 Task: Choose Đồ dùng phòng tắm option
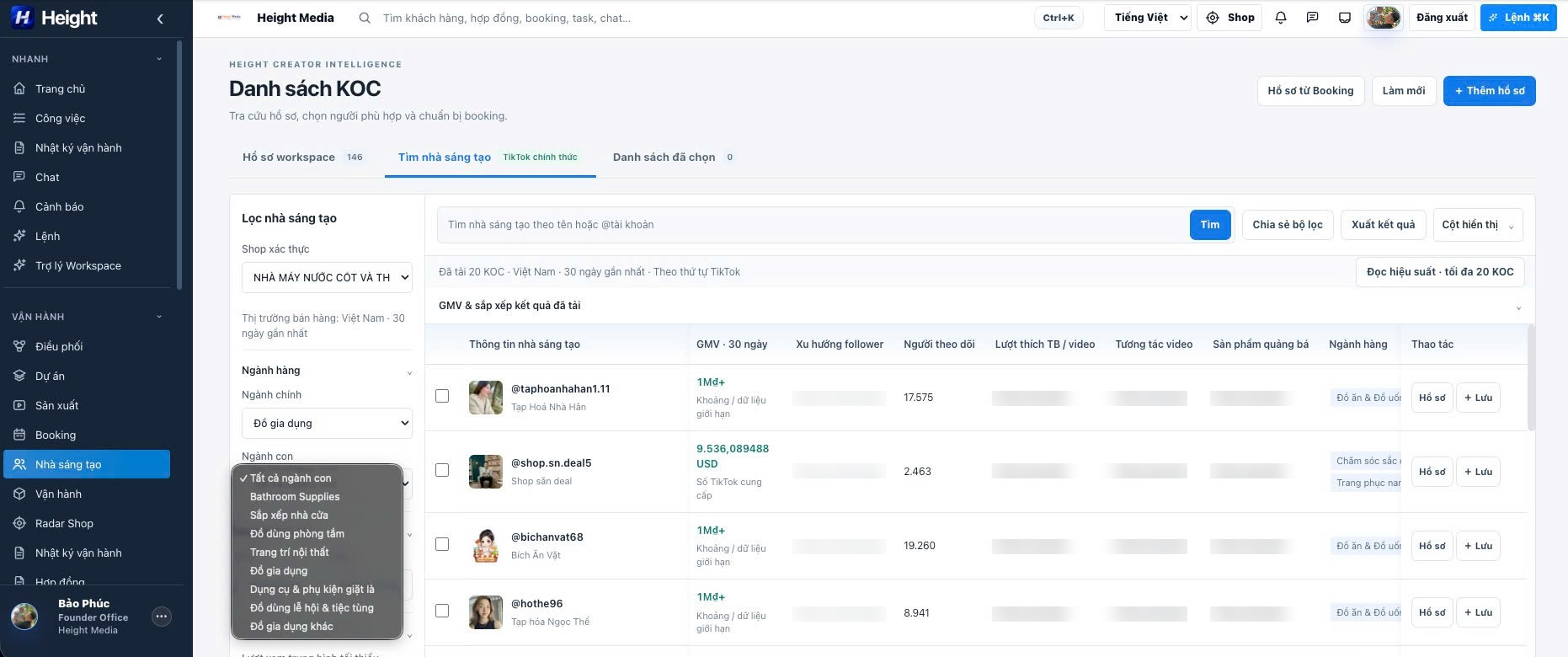(297, 534)
